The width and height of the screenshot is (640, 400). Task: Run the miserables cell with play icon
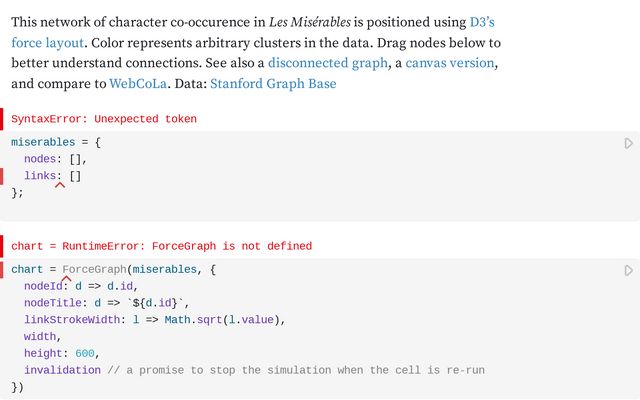click(x=628, y=144)
